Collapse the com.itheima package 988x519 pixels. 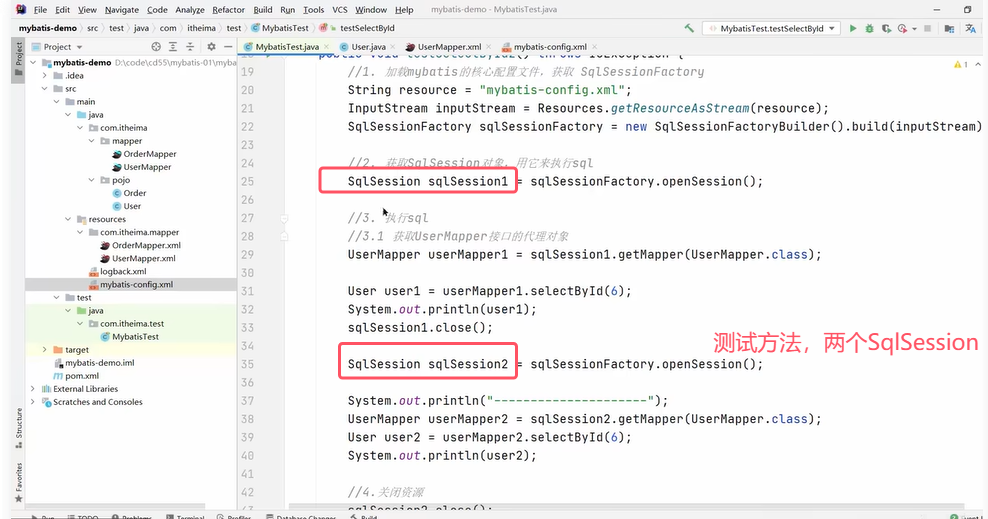coord(80,128)
